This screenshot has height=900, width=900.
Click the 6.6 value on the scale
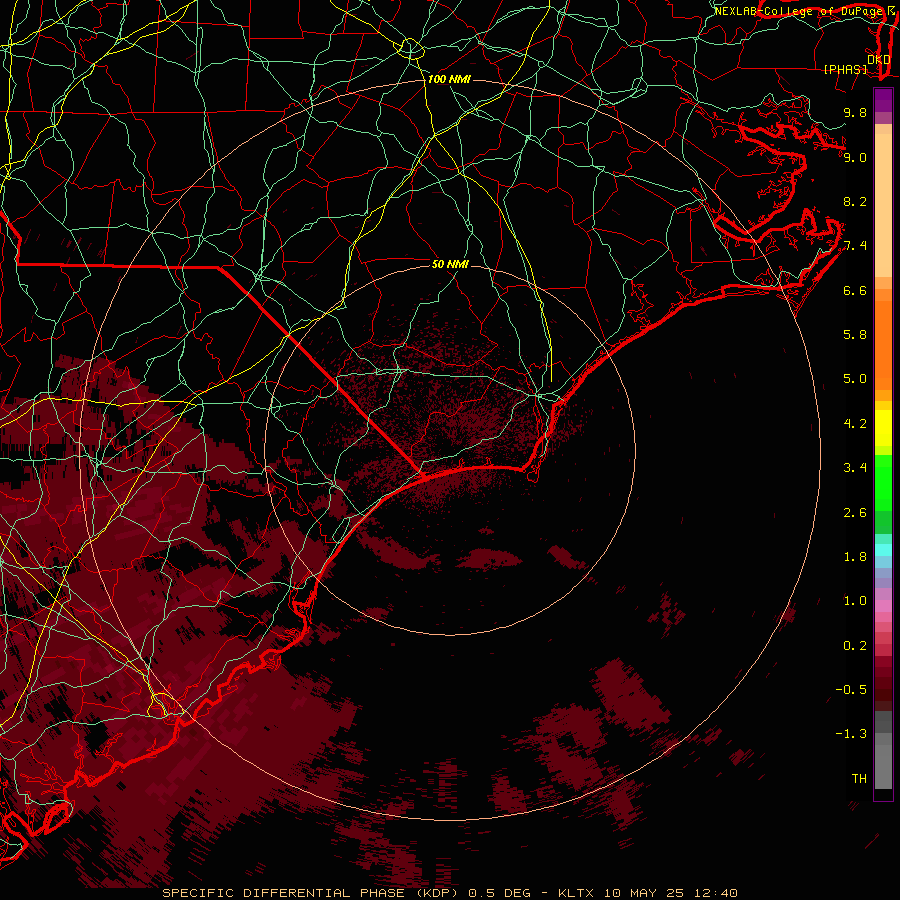pyautogui.click(x=855, y=290)
